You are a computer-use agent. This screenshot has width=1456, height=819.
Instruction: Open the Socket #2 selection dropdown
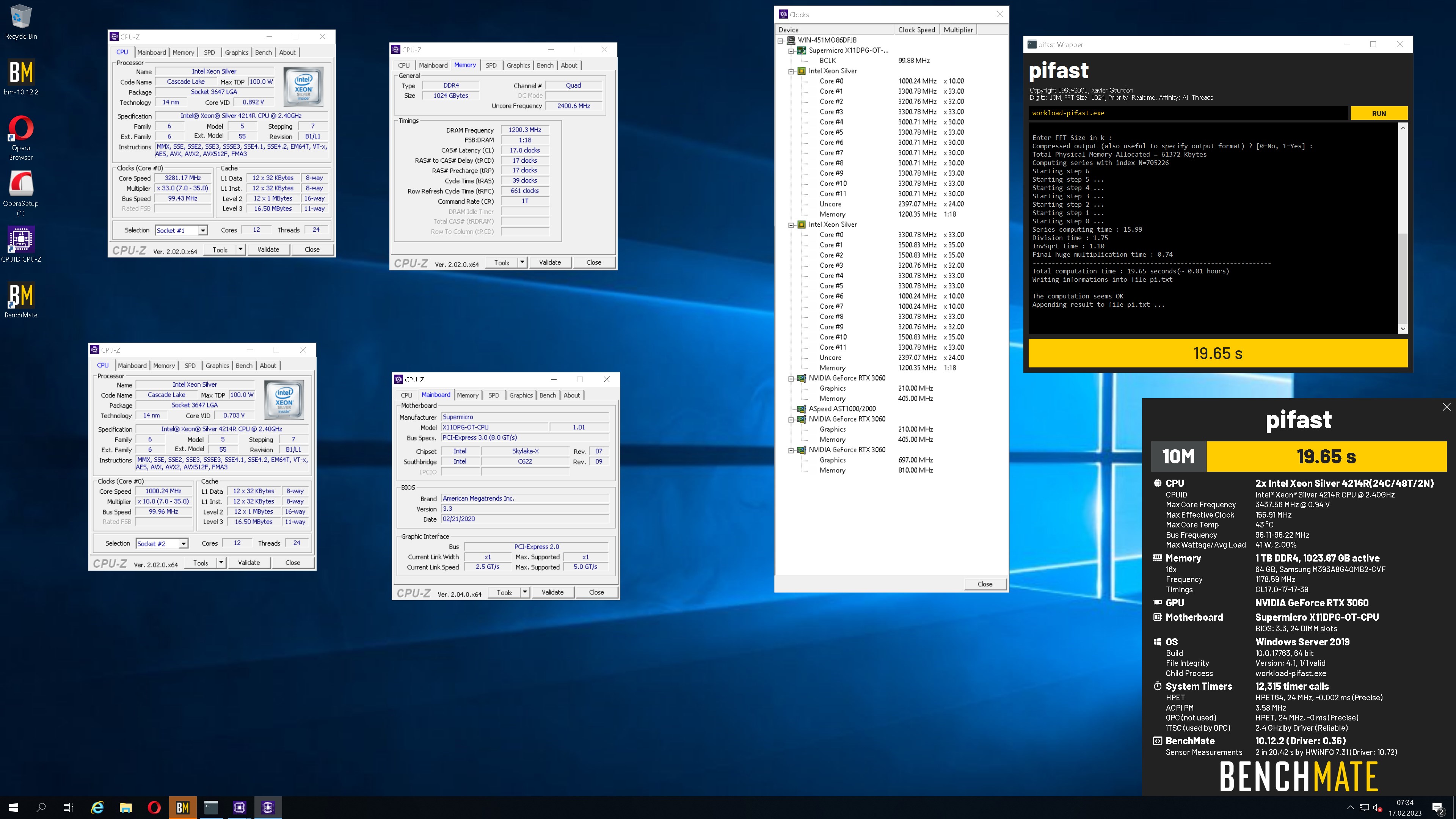coord(183,544)
